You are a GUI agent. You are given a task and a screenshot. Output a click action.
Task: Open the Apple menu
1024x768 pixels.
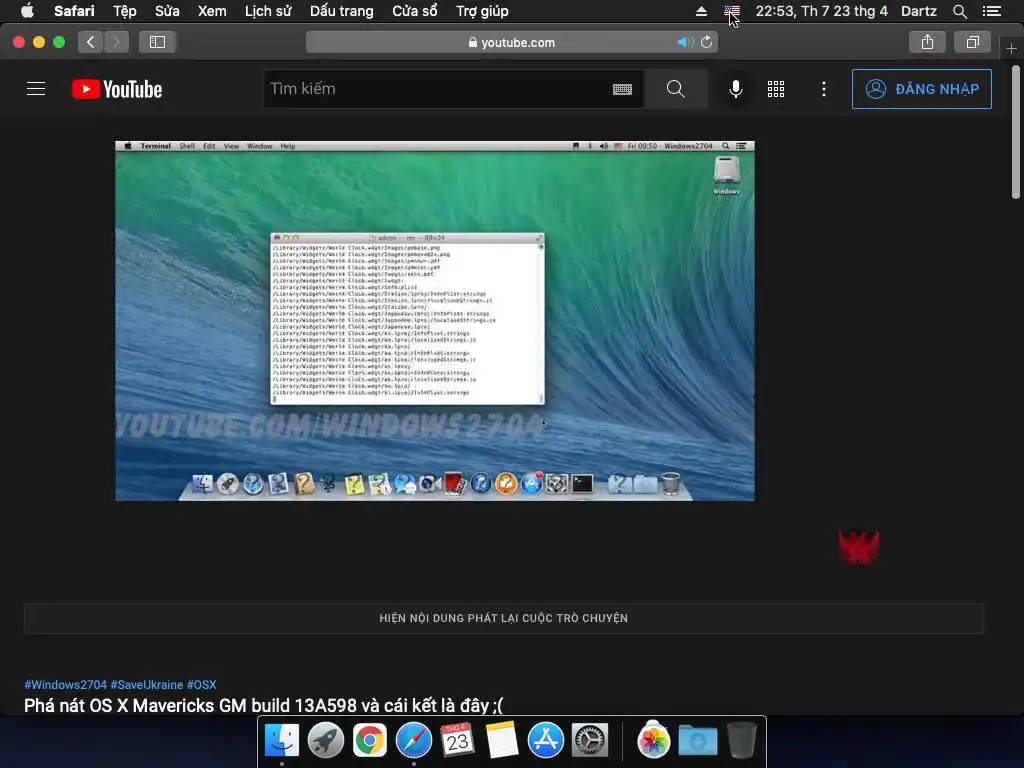[x=27, y=11]
